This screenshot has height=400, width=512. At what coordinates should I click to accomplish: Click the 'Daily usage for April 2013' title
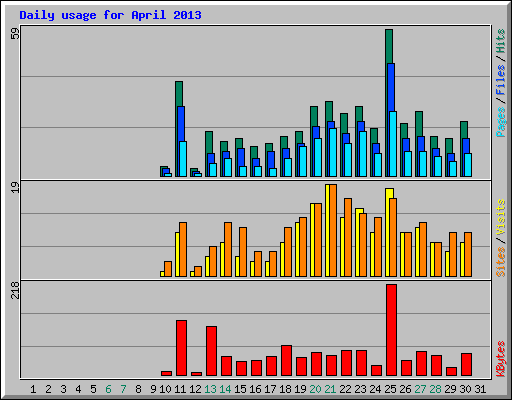tap(110, 15)
